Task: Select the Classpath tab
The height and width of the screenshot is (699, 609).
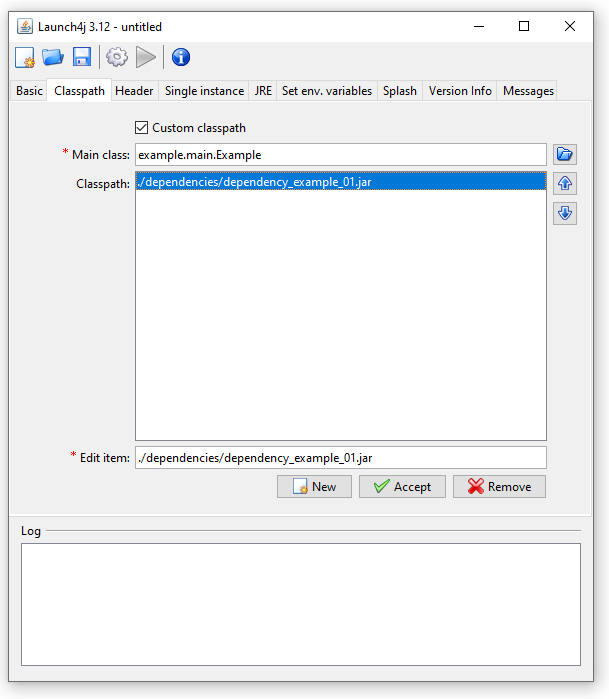Action: pyautogui.click(x=79, y=91)
